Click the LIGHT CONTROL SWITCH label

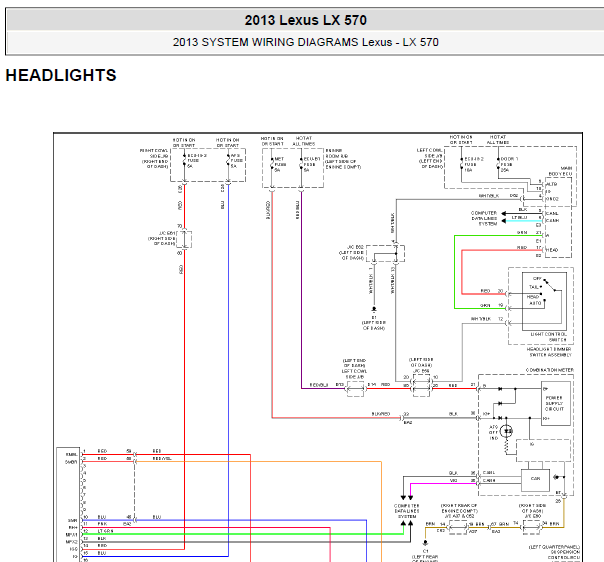[549, 337]
